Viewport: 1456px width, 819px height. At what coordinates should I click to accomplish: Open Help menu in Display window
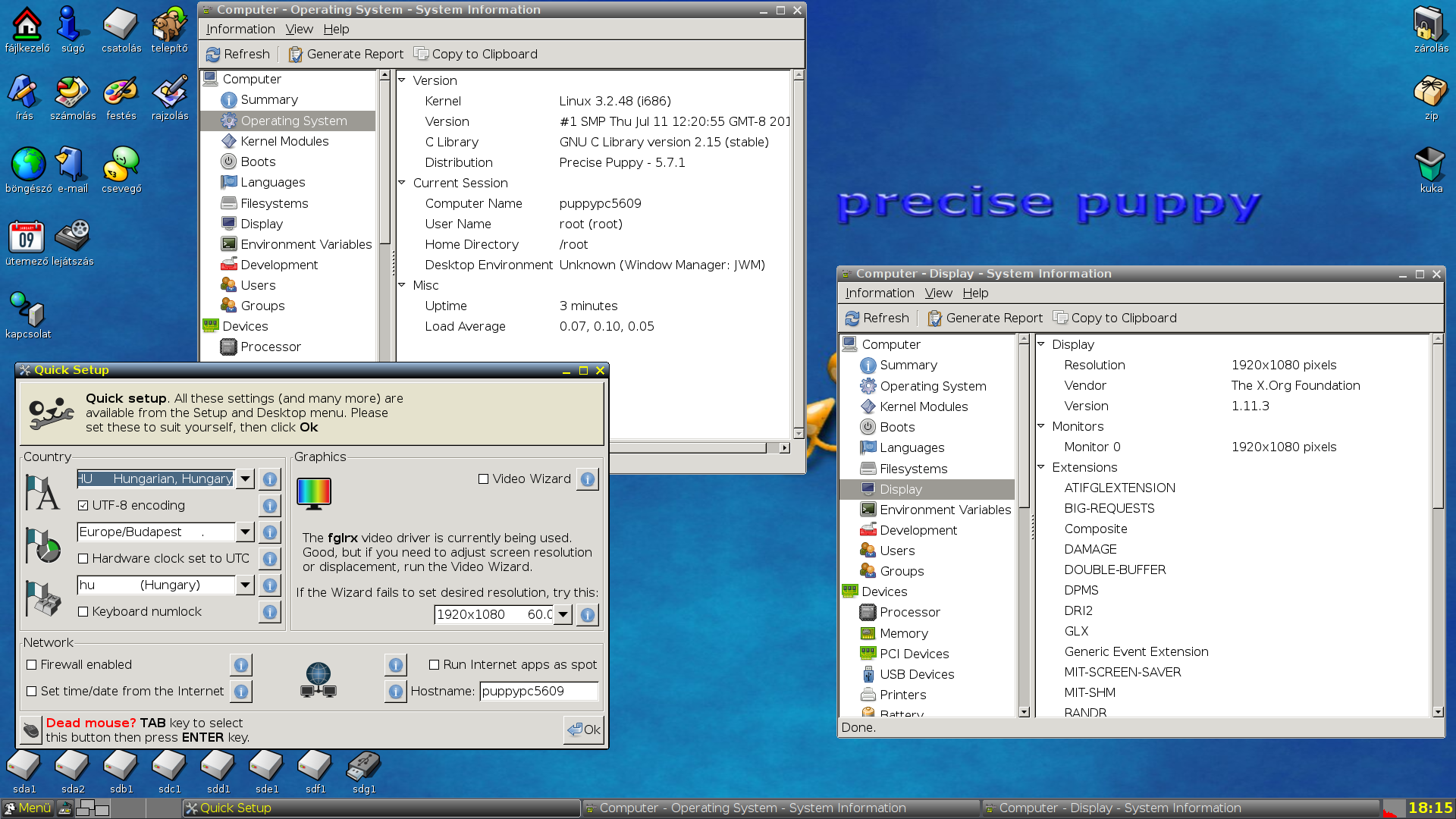[x=975, y=293]
